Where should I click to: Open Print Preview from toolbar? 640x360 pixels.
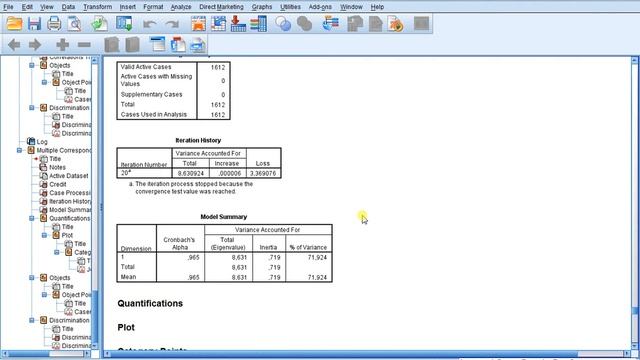click(74, 24)
